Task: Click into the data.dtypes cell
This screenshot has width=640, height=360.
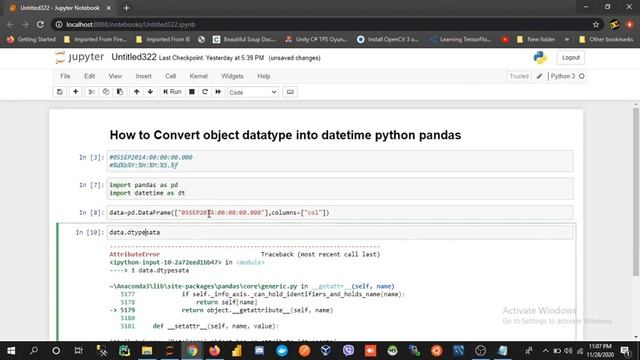Action: tap(340, 232)
